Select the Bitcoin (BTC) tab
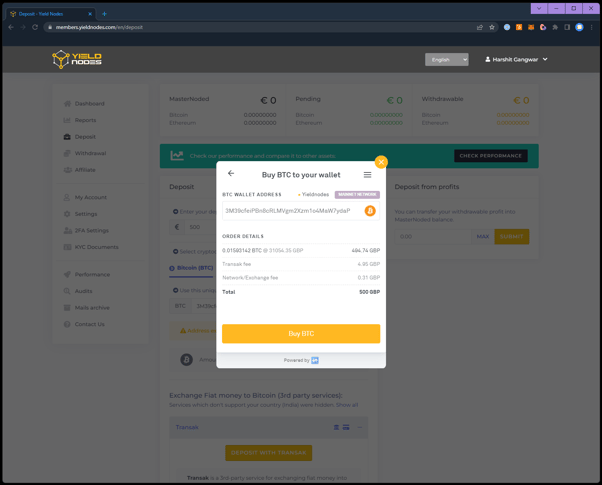This screenshot has height=485, width=602. click(191, 268)
